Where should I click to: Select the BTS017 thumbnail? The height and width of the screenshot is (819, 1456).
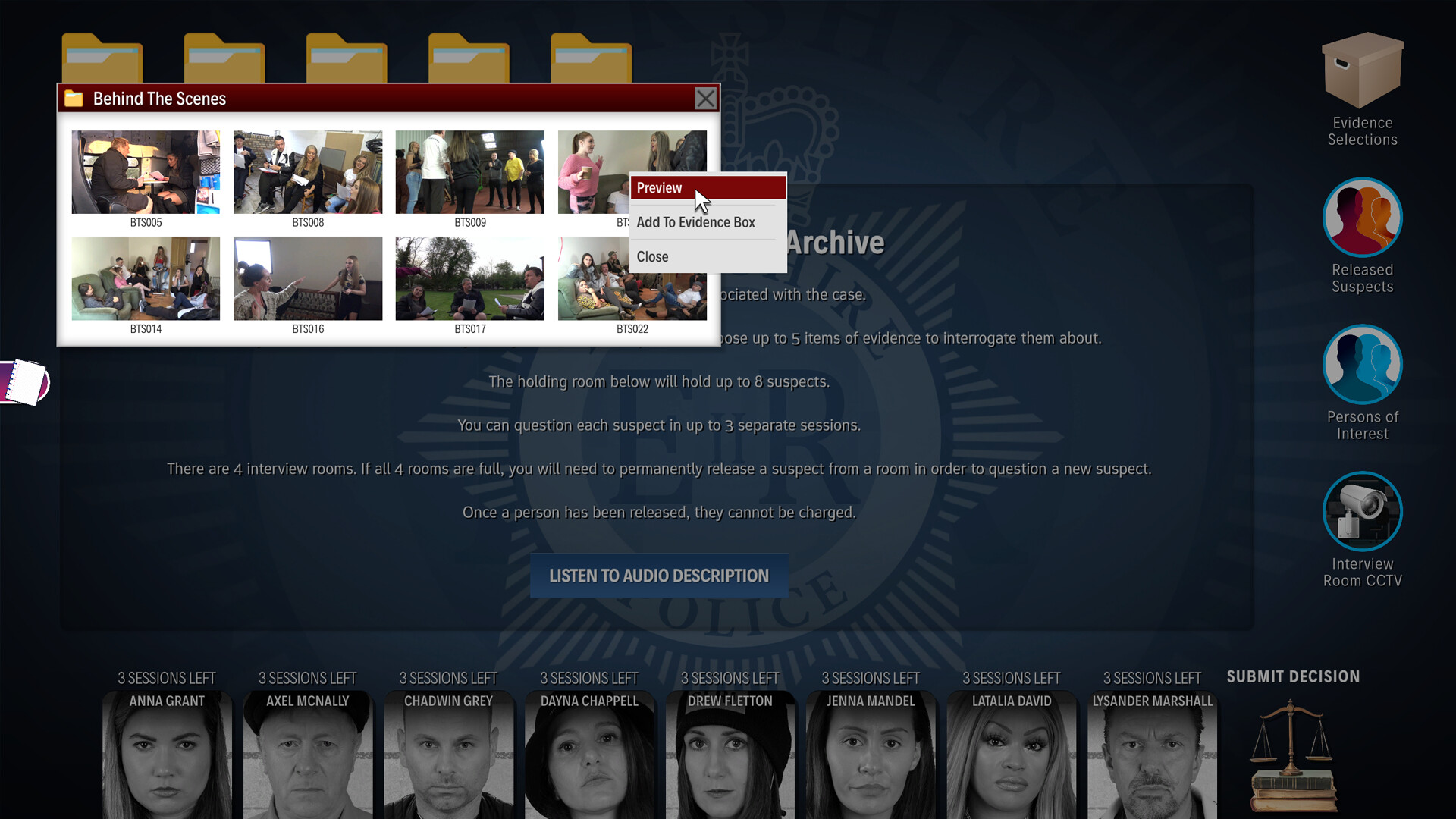[469, 278]
